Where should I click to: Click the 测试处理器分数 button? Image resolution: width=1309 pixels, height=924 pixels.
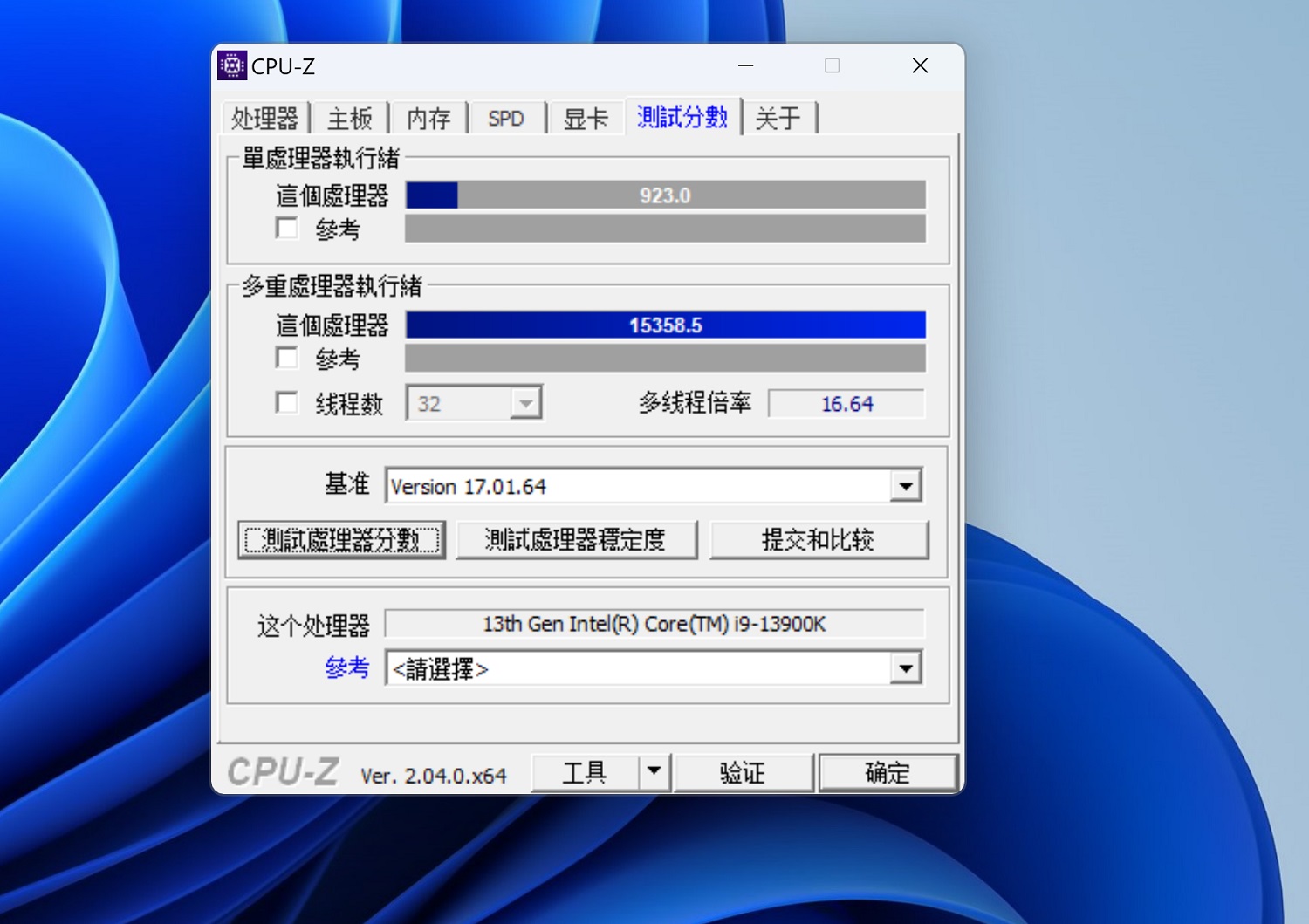341,539
